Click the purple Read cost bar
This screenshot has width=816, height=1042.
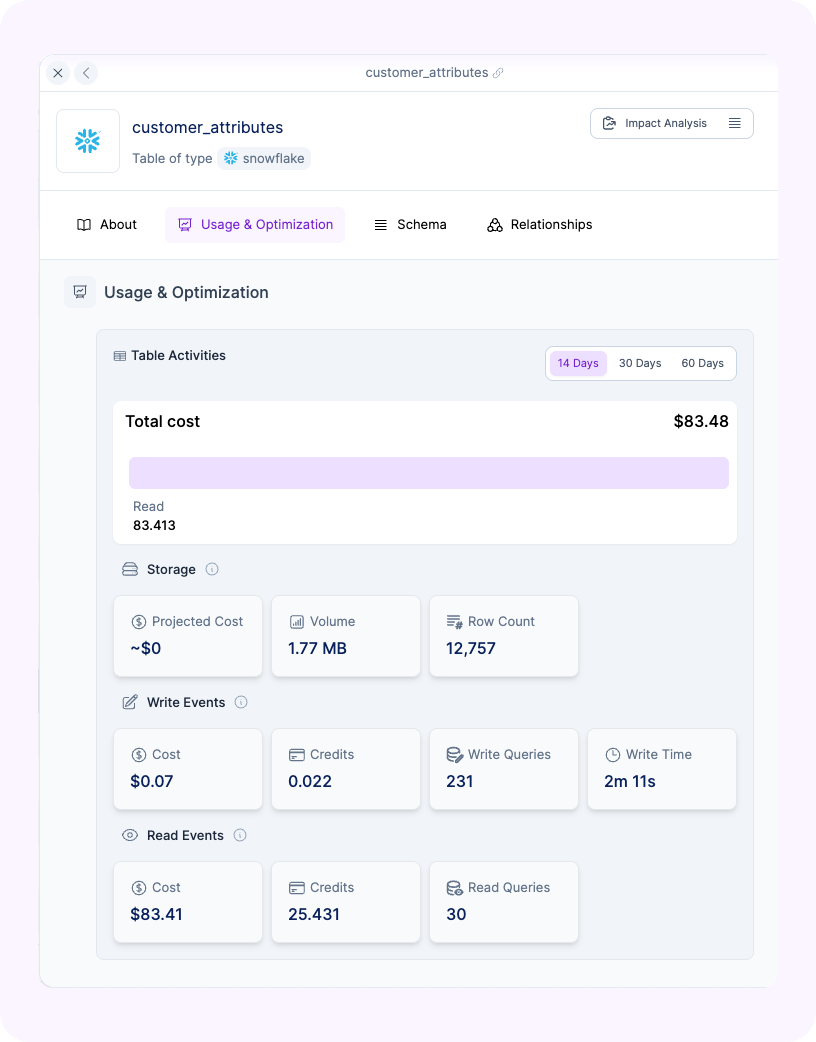(x=428, y=473)
